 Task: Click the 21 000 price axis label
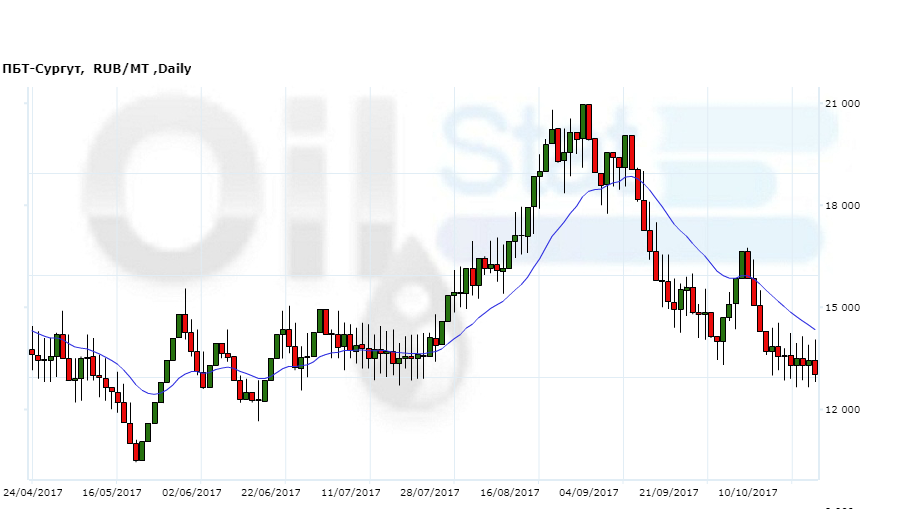(x=842, y=104)
